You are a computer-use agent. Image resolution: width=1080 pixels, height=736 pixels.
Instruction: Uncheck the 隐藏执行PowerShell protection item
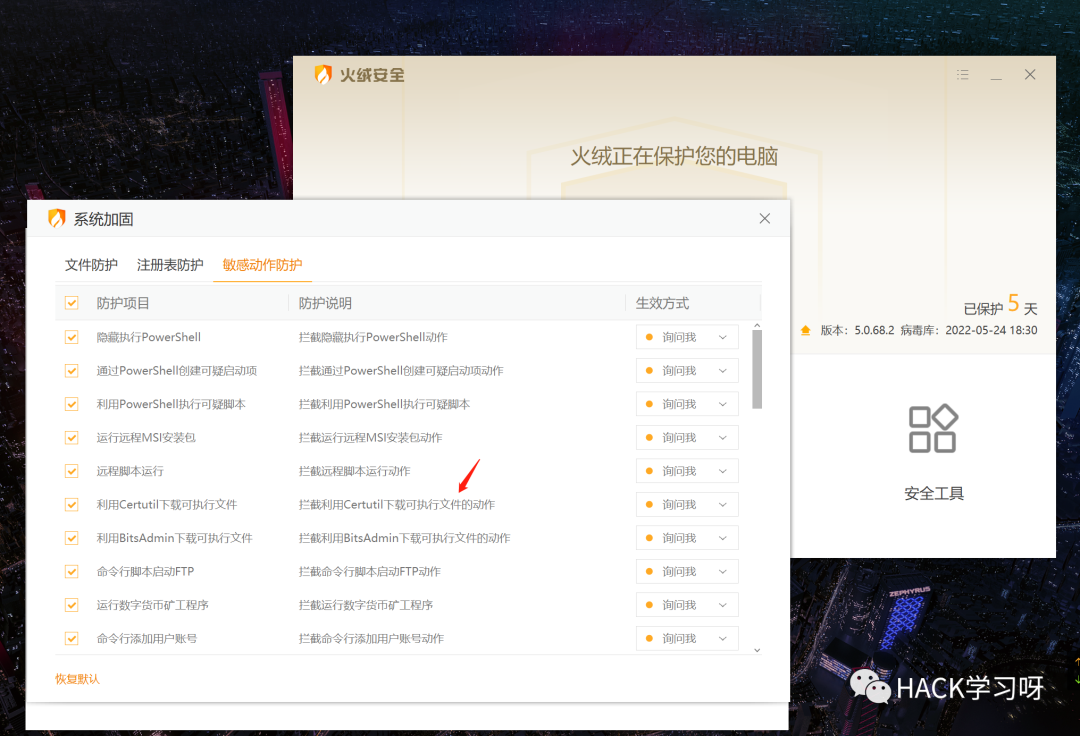(x=72, y=337)
